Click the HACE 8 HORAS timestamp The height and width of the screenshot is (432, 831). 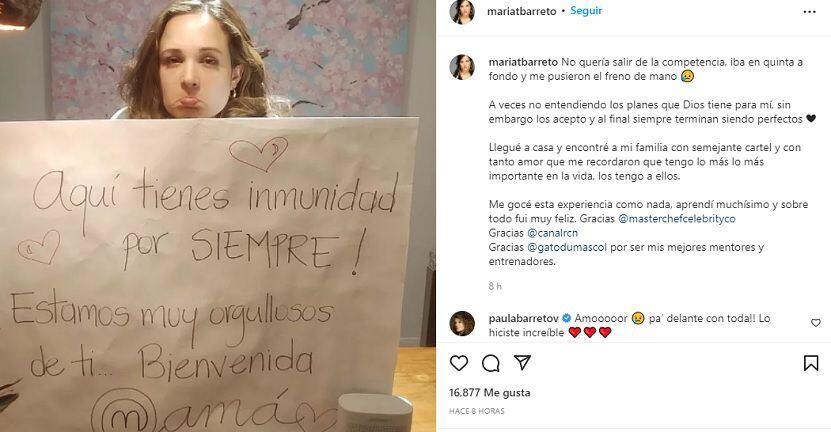[x=476, y=411]
